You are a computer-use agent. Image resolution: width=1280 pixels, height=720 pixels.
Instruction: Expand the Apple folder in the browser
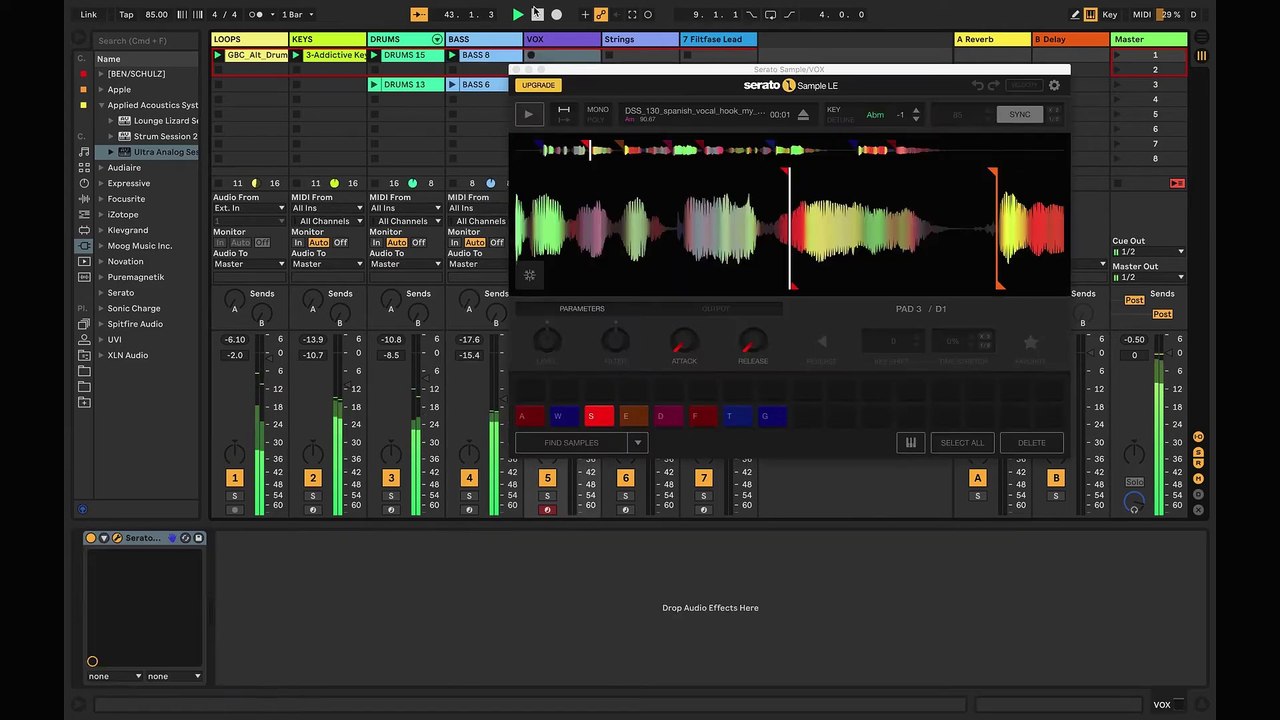(102, 90)
